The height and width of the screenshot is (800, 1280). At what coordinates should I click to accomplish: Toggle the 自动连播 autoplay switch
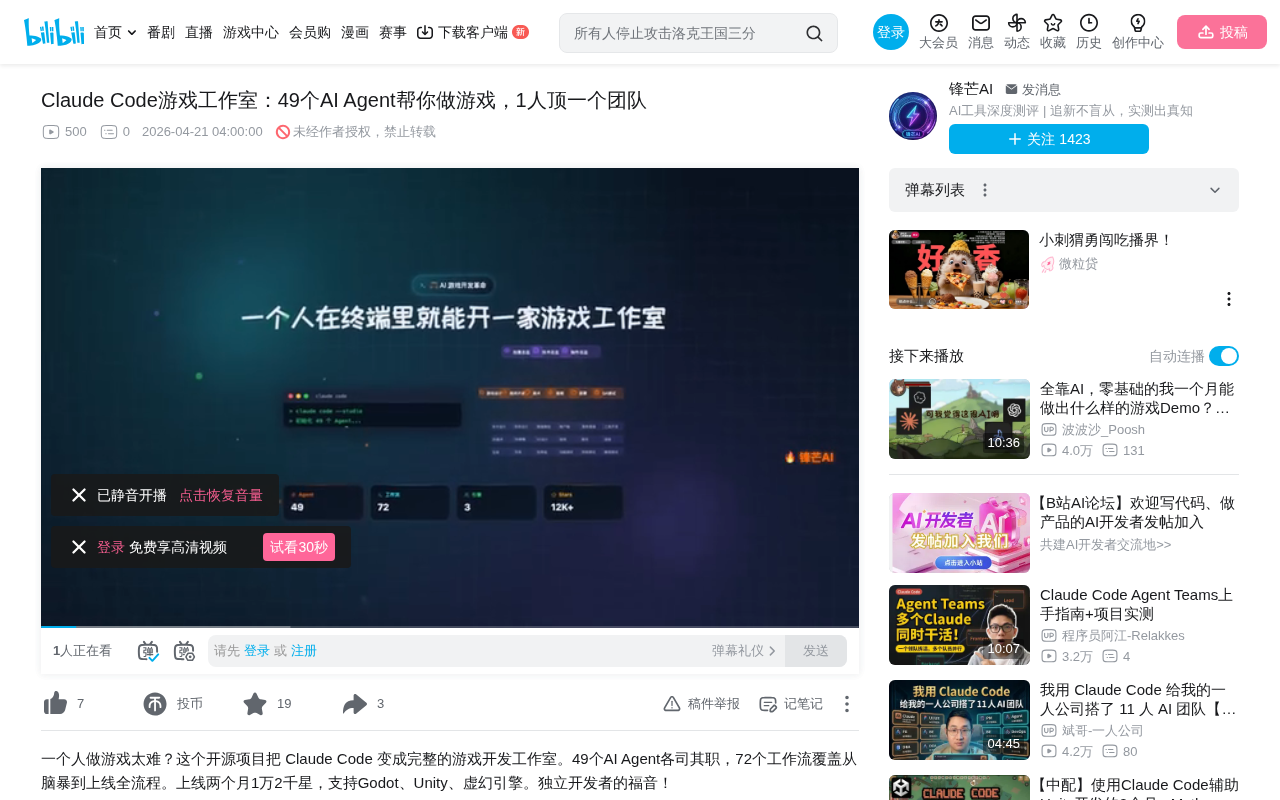click(1224, 356)
